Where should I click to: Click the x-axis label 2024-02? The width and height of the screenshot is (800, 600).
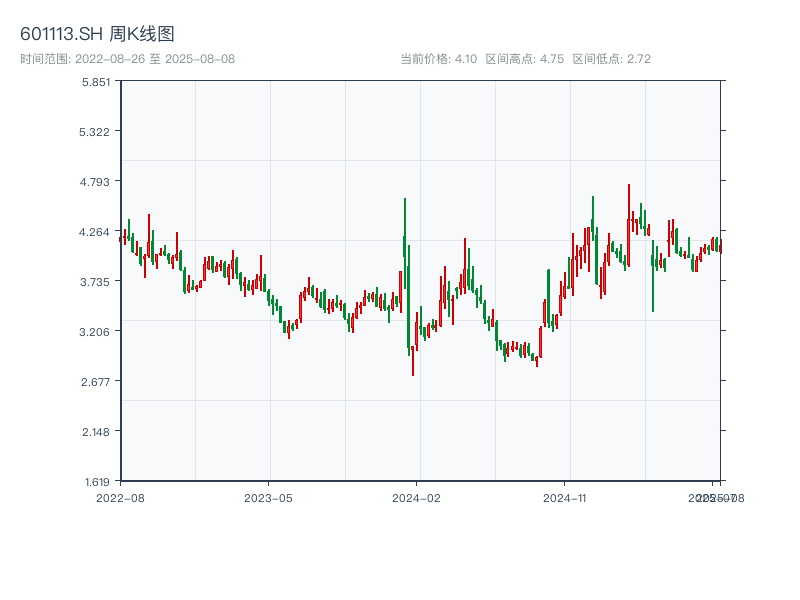(416, 498)
